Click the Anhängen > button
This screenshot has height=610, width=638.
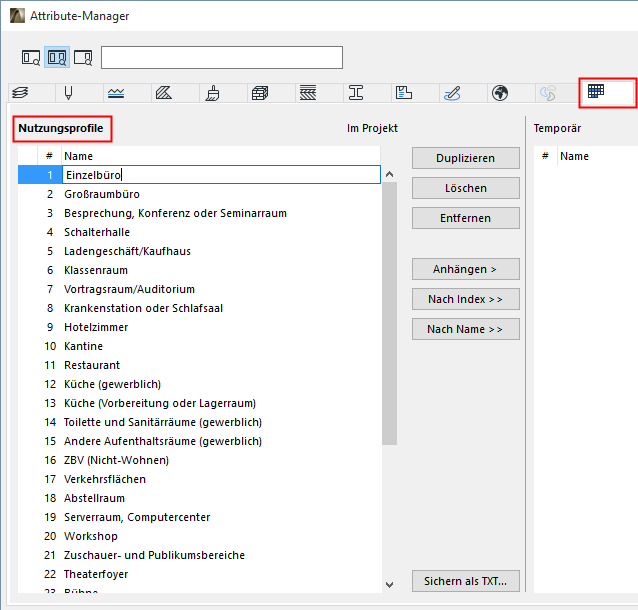pos(465,269)
